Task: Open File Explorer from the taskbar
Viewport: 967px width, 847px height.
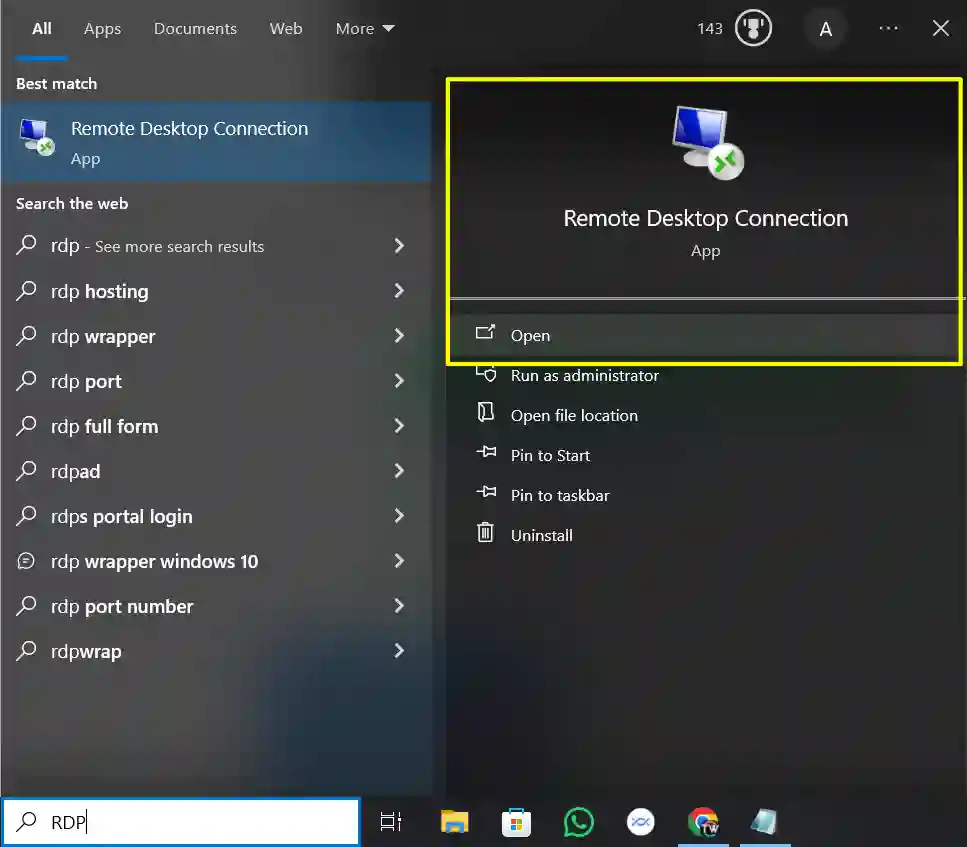Action: tap(455, 822)
